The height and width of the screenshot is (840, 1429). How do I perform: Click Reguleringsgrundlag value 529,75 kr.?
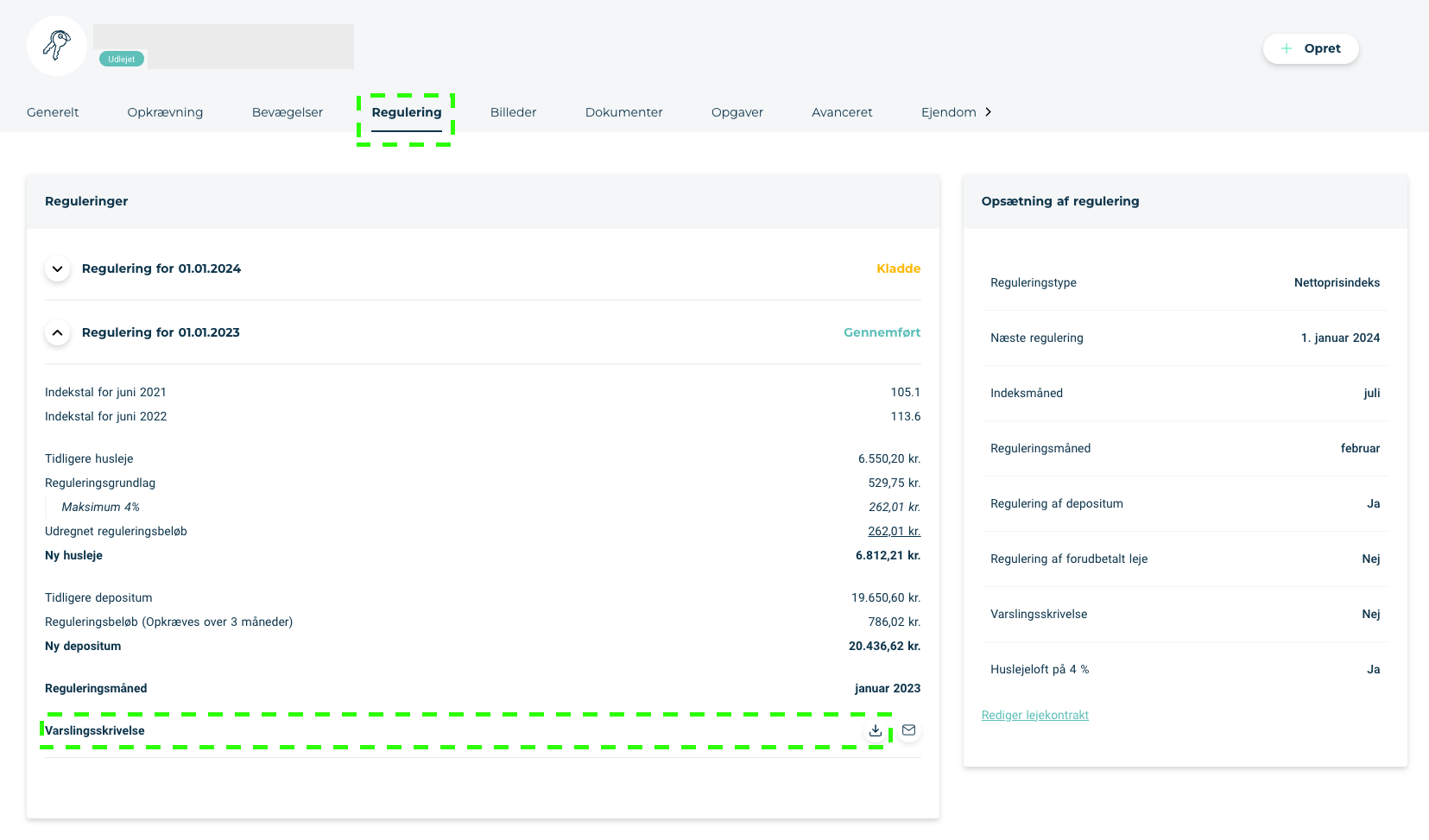(895, 483)
